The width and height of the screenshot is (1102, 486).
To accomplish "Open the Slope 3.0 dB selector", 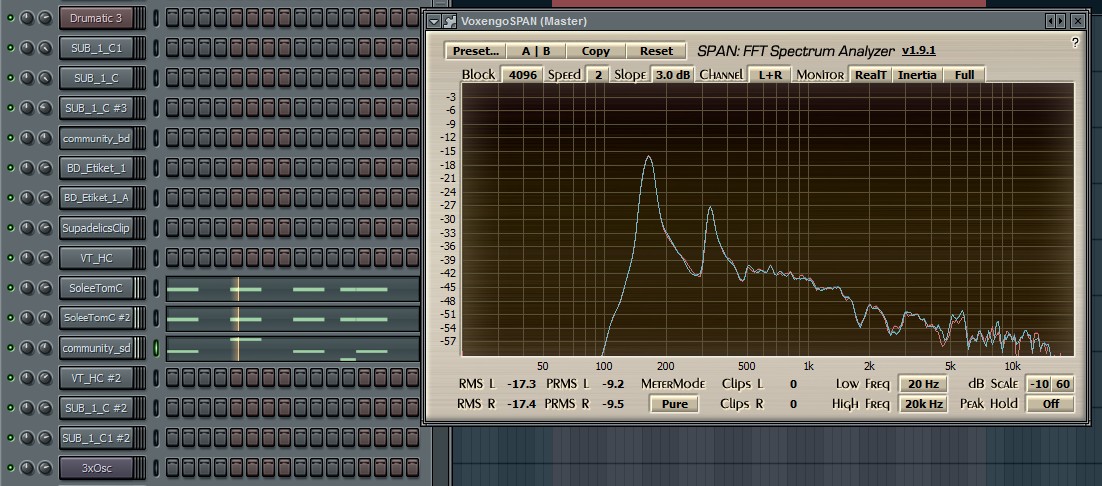I will pyautogui.click(x=673, y=74).
